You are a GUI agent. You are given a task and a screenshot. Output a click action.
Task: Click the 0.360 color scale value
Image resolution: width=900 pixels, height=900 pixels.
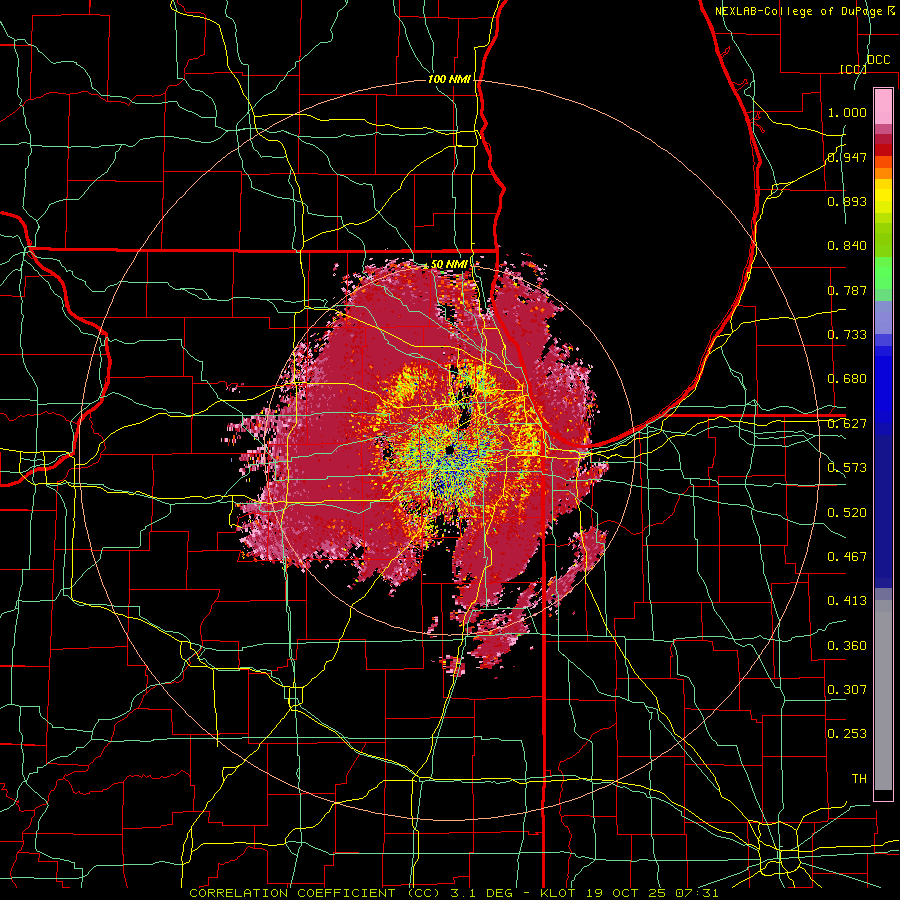pos(847,646)
